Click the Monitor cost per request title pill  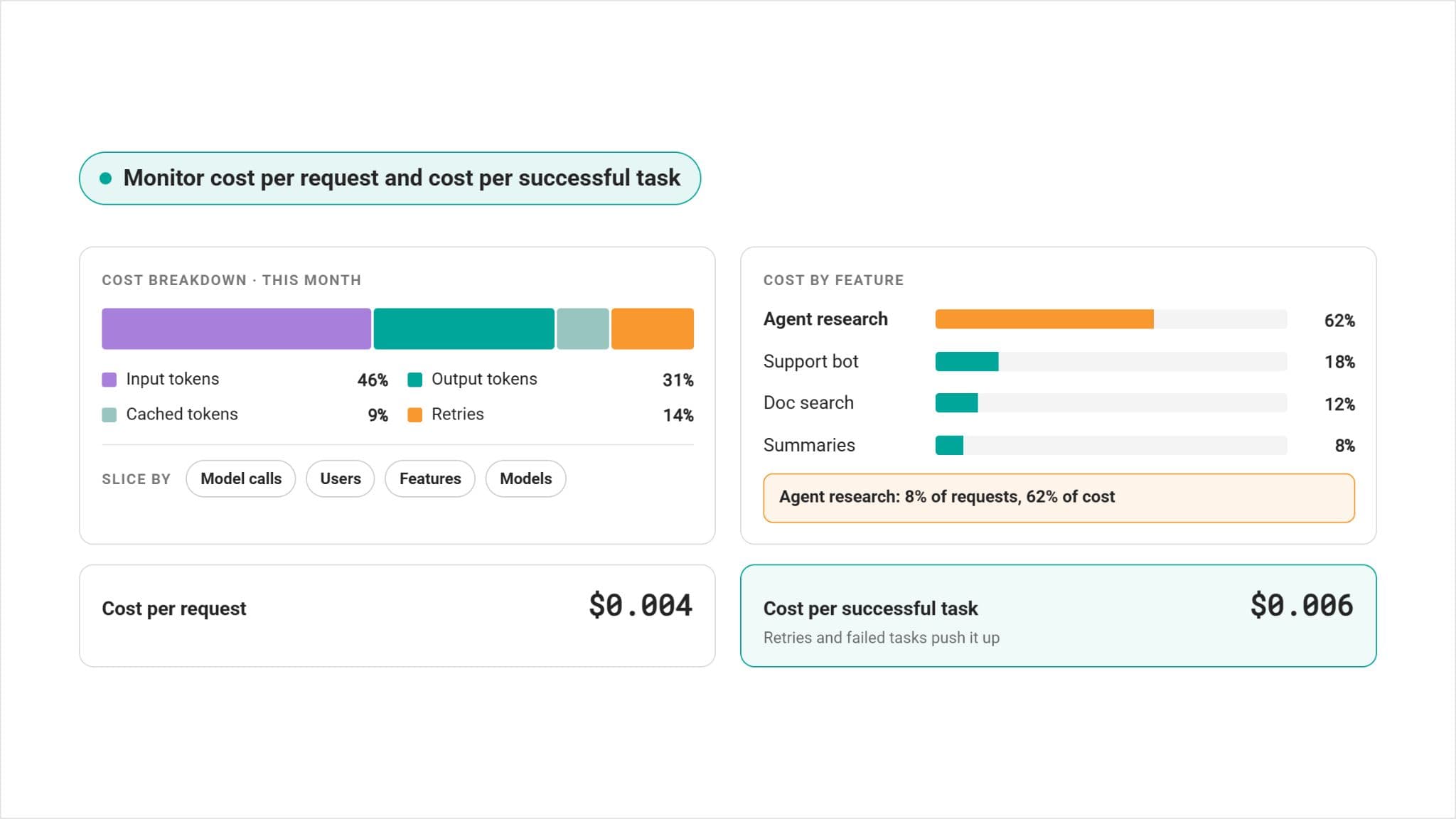coord(390,178)
